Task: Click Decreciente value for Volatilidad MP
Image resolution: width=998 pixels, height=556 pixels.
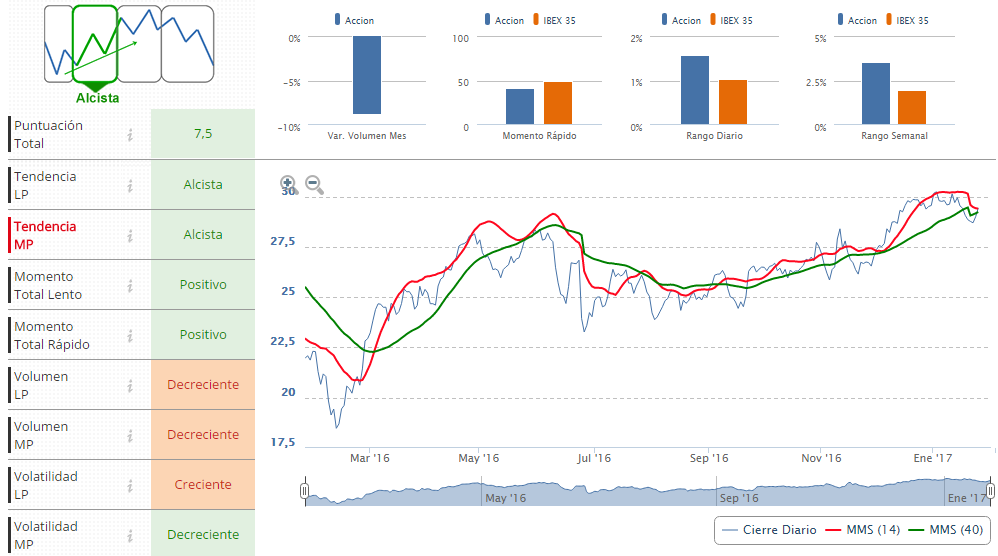Action: tap(203, 534)
